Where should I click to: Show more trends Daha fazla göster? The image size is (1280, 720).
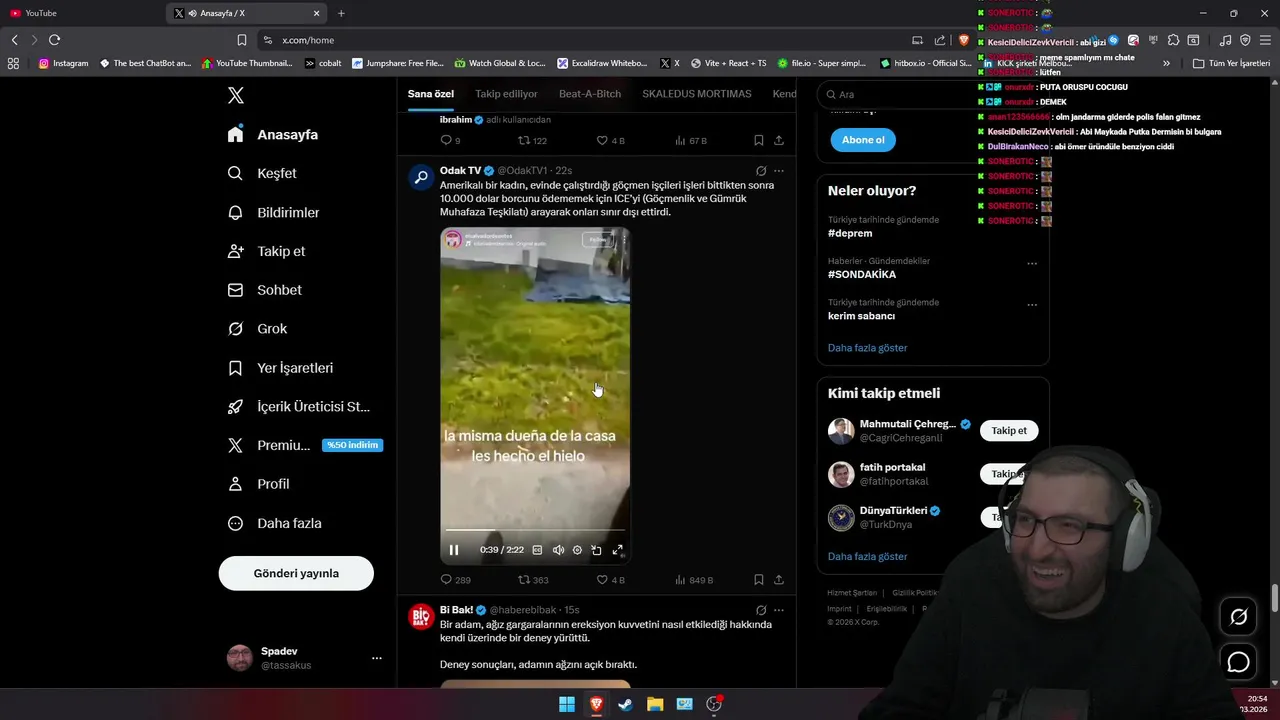tap(868, 348)
